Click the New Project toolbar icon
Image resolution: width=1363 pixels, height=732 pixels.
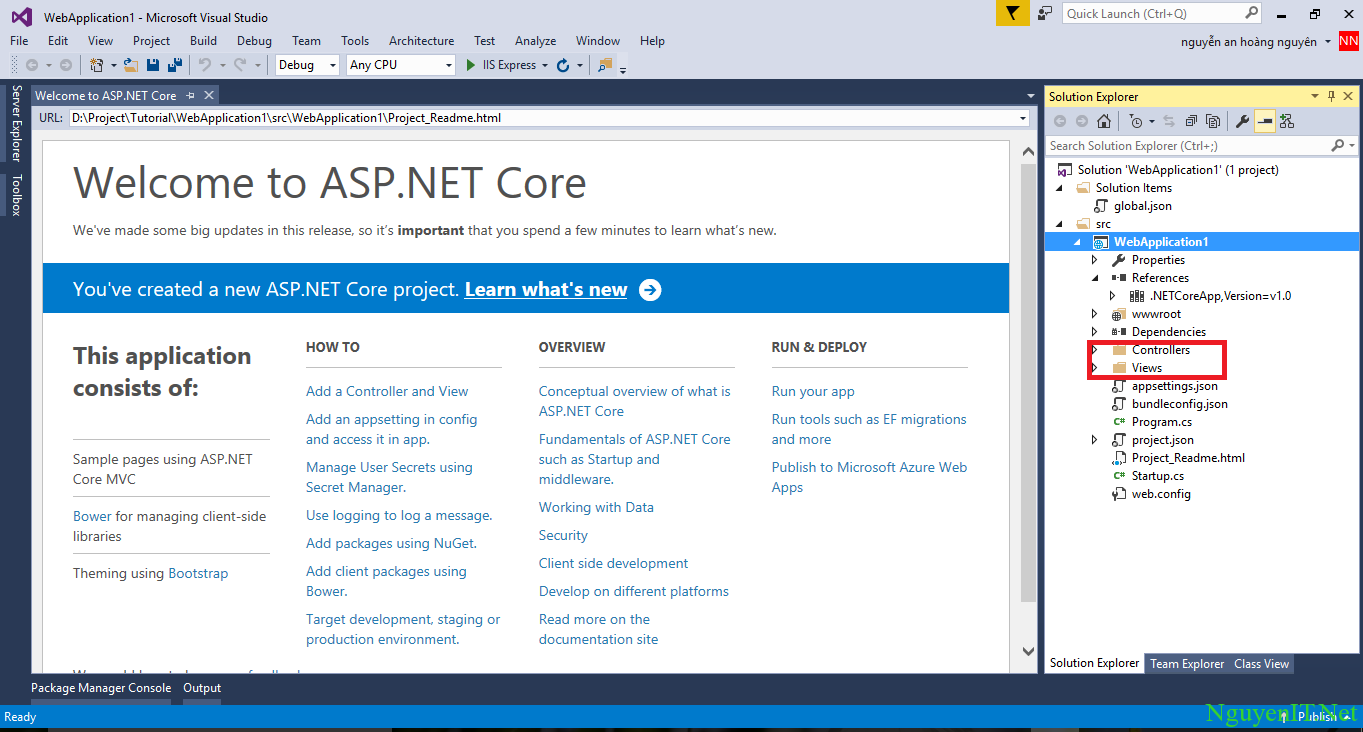point(96,65)
